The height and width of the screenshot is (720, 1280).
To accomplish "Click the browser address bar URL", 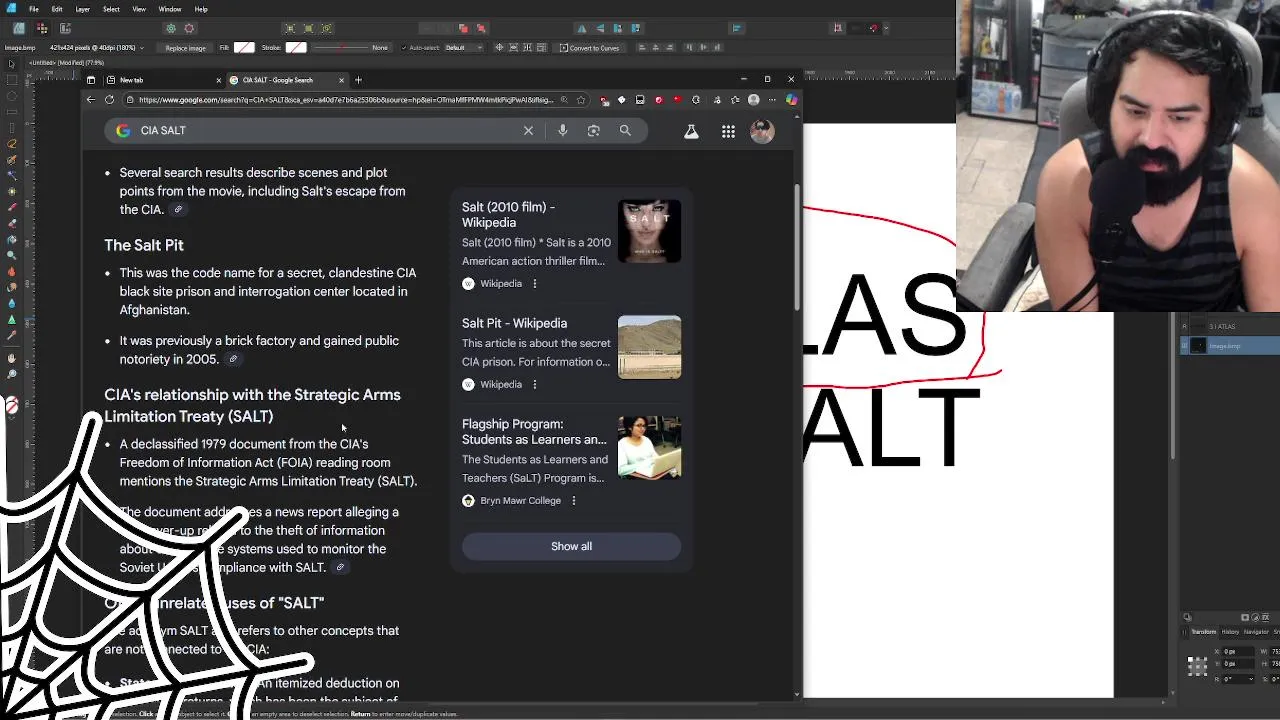I will coord(345,100).
